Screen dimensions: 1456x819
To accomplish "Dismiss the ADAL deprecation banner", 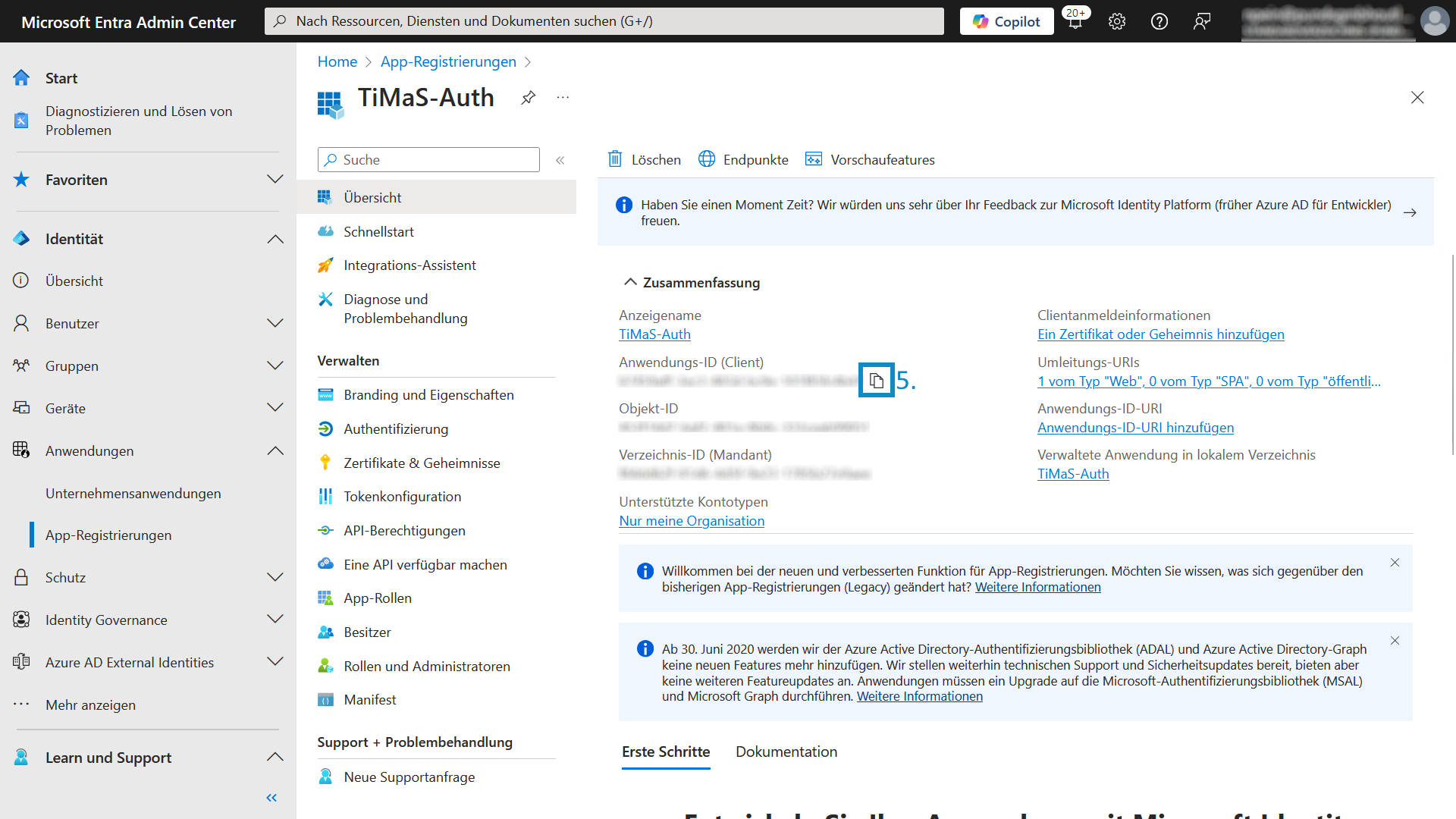I will [x=1395, y=641].
